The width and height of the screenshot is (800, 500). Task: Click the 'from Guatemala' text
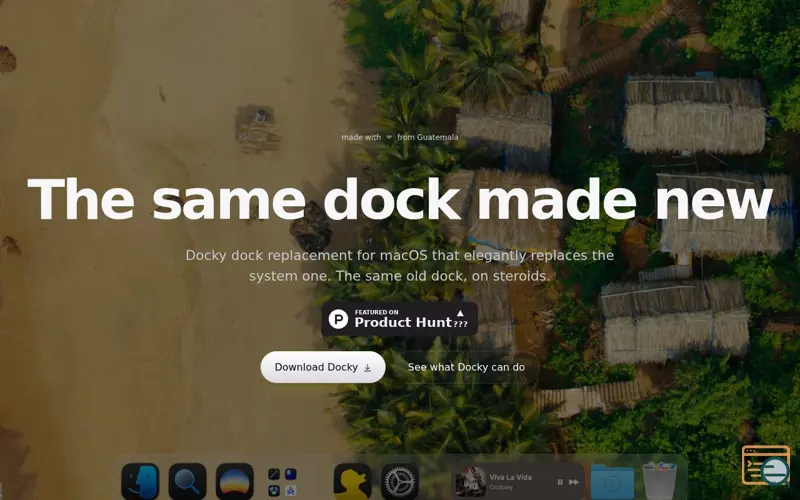click(x=428, y=137)
